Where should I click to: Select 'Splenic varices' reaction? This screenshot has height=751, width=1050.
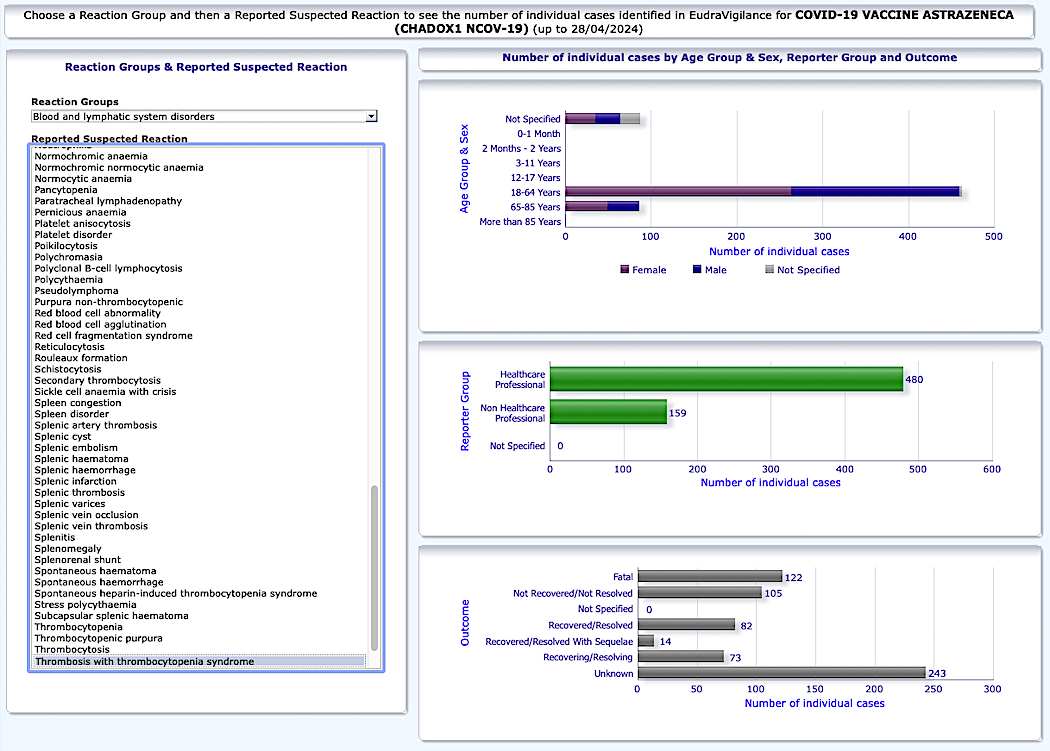coord(70,504)
